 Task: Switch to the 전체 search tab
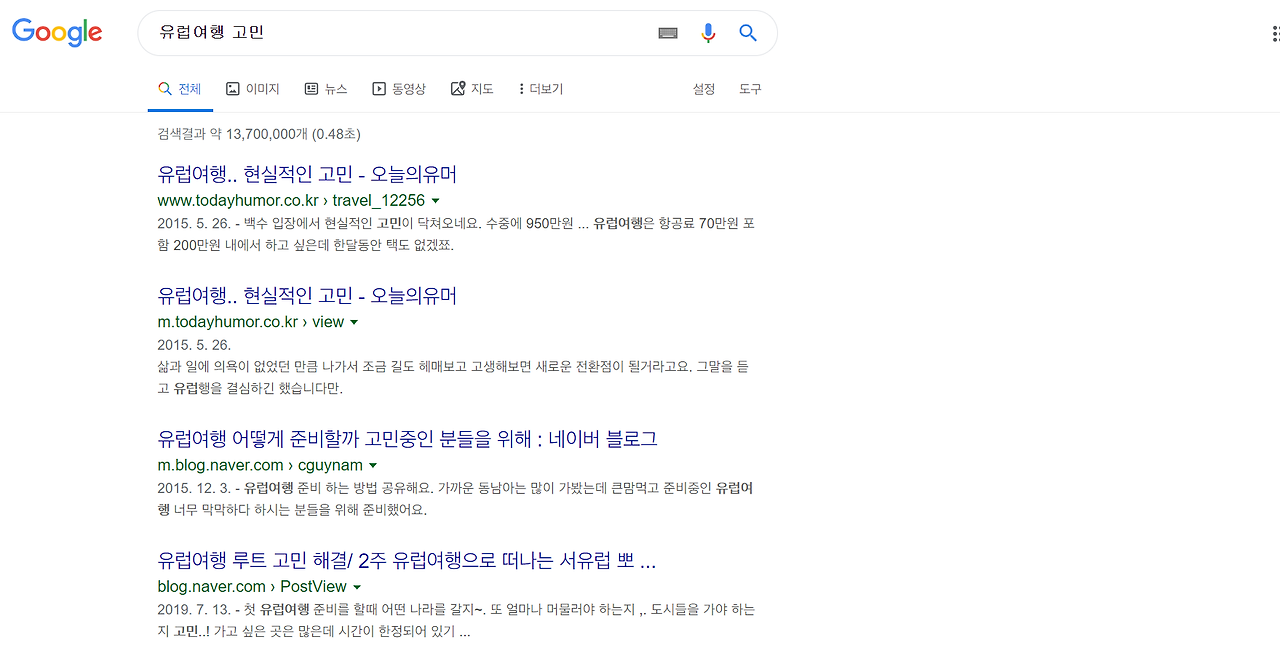179,88
